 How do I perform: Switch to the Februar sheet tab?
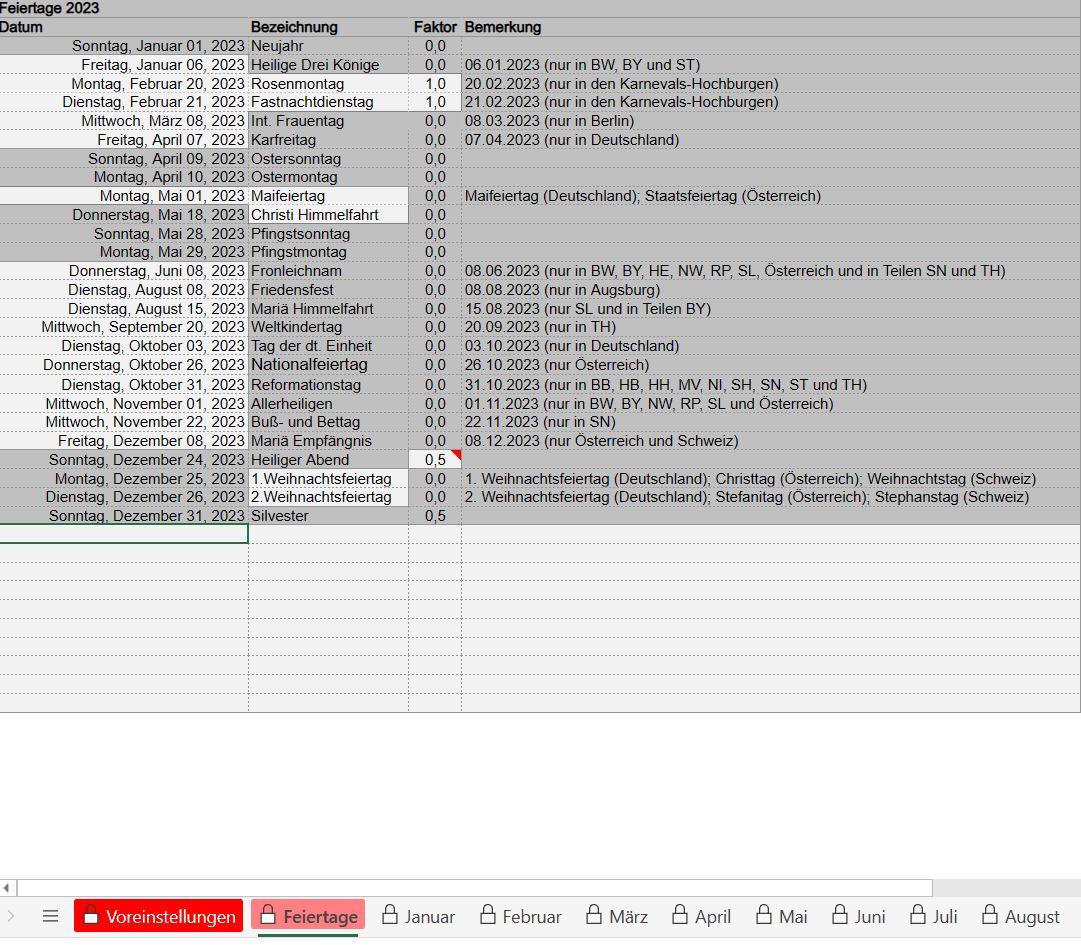(x=521, y=916)
